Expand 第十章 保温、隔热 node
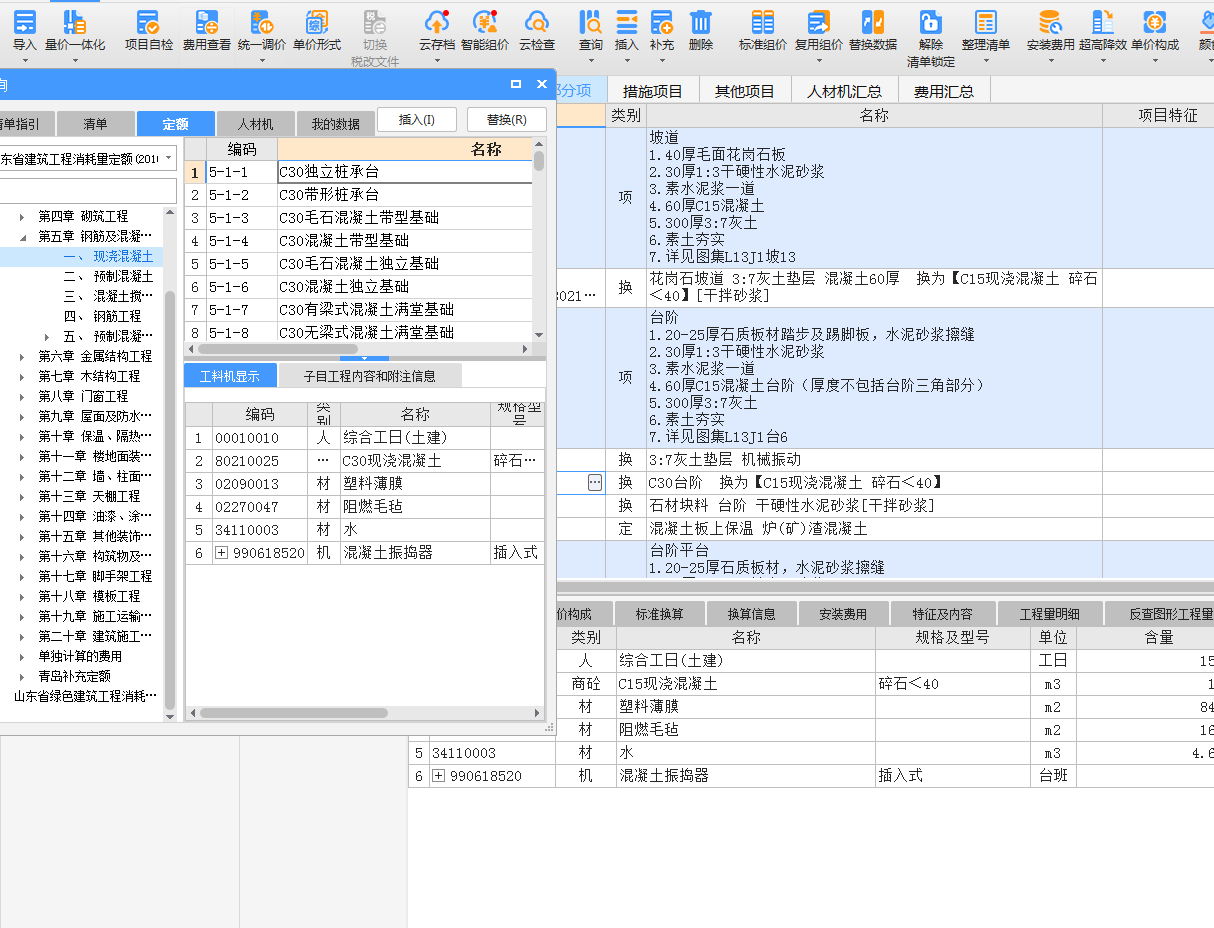1214x928 pixels. (23, 437)
